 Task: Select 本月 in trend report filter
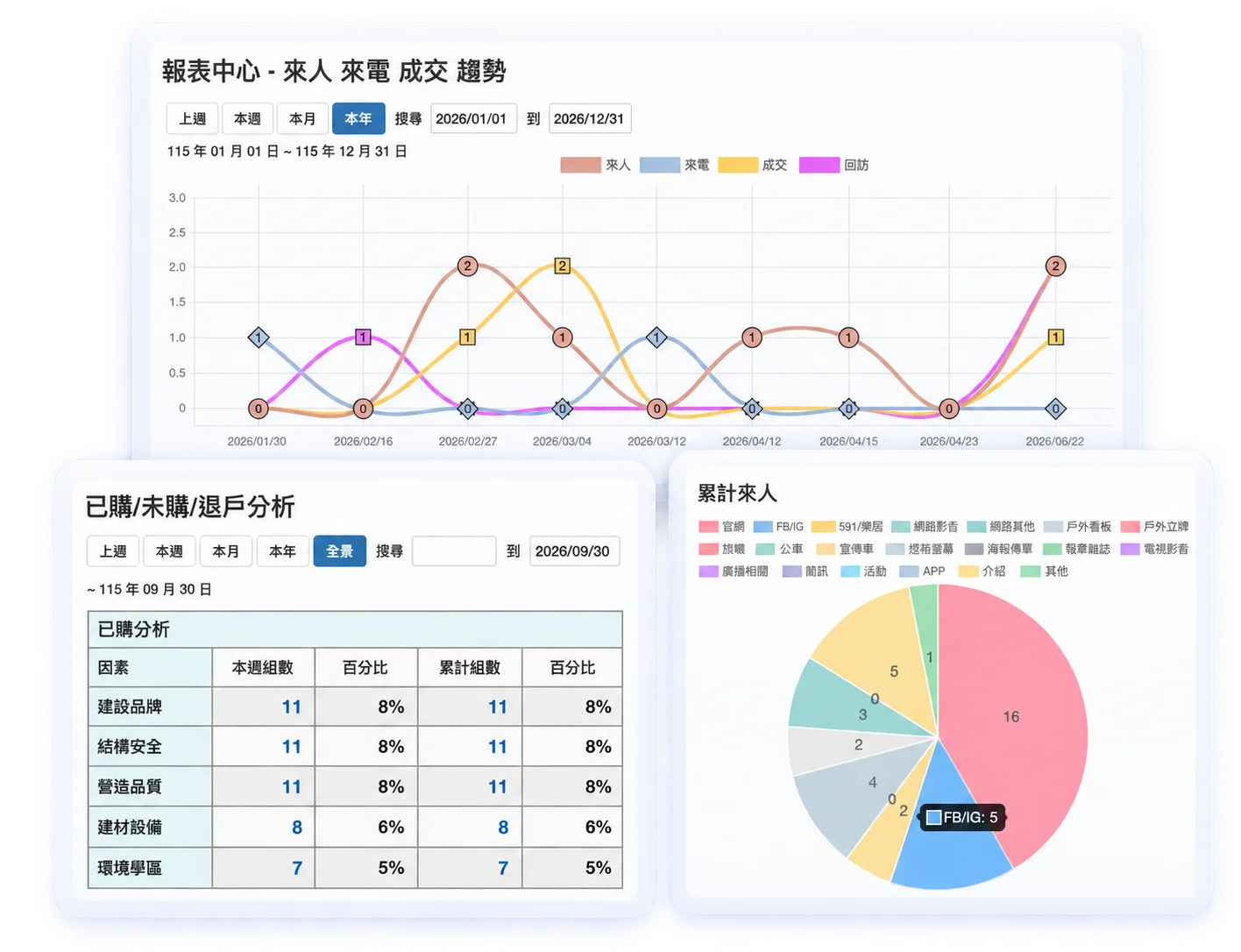pos(302,118)
